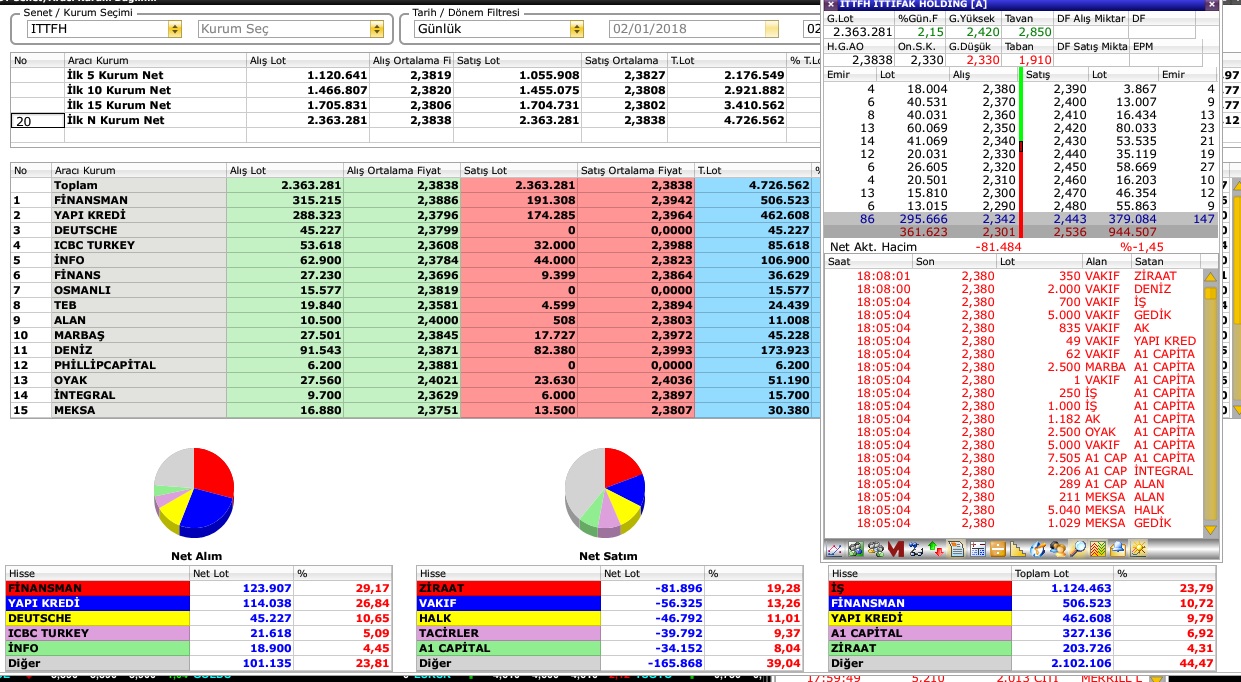Click the trade list scrollbar thumb
This screenshot has height=682, width=1241.
[1211, 293]
